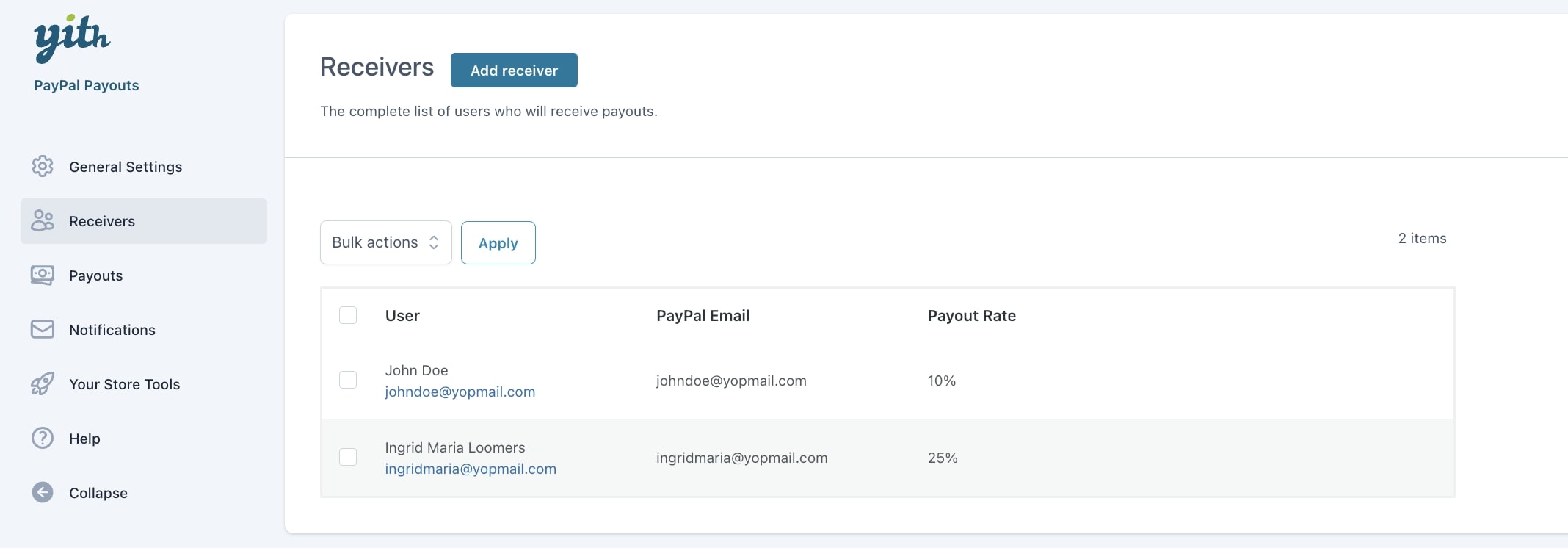Click the Help question mark icon
This screenshot has height=548, width=1568.
click(x=43, y=439)
